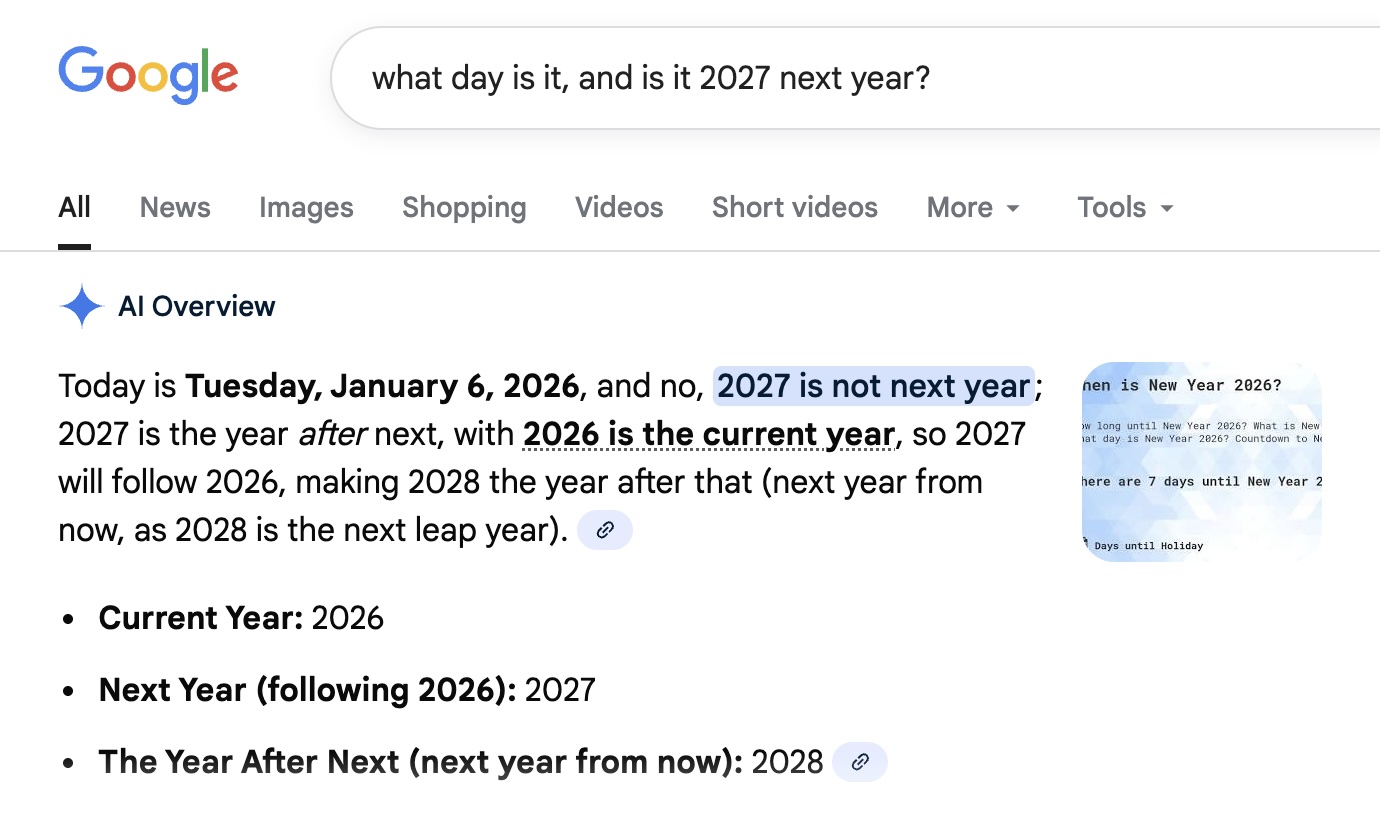The width and height of the screenshot is (1380, 830).
Task: Focus the Google search query field
Action: [x=800, y=78]
